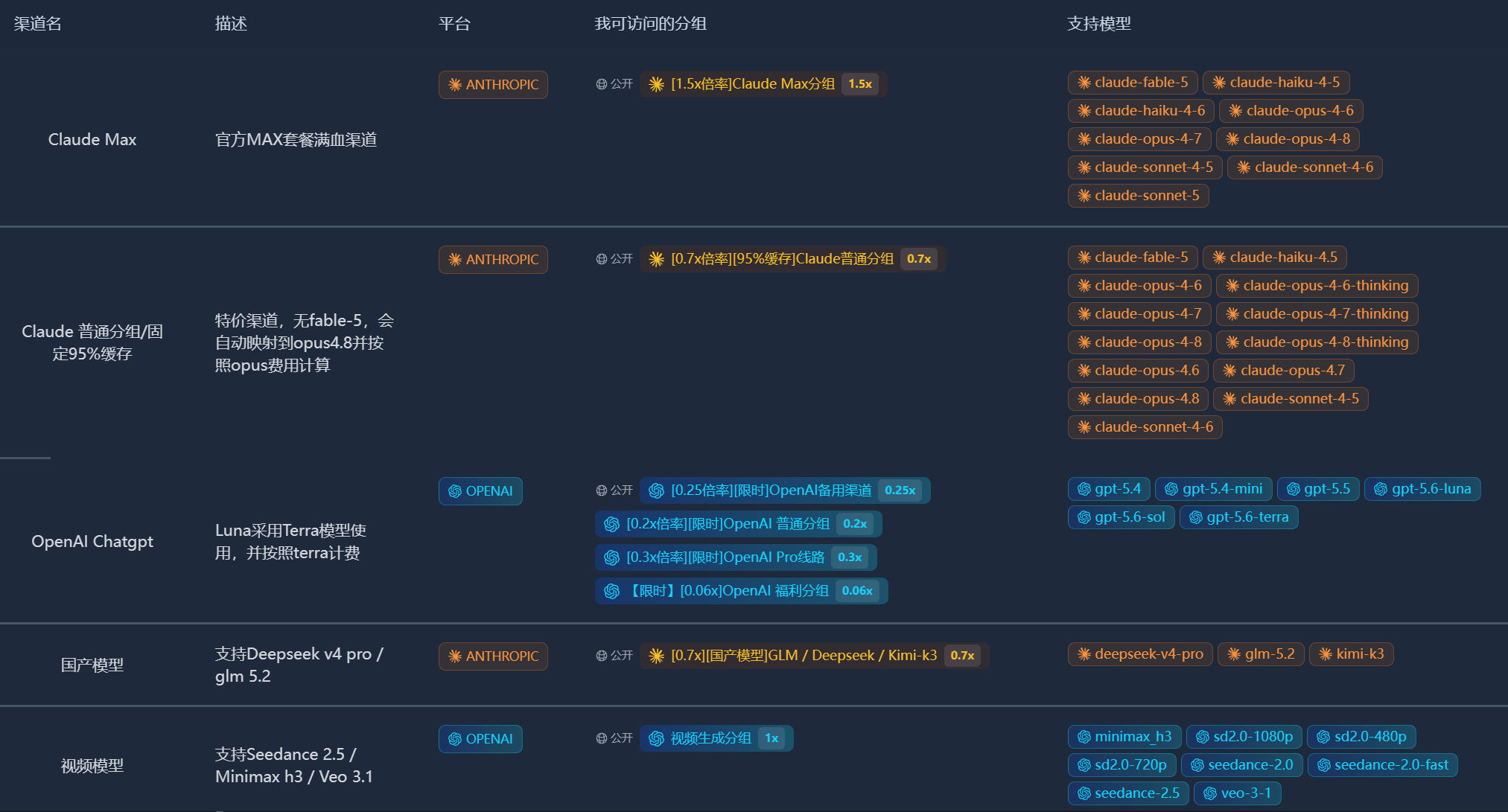Select the 国产模型 channel name
The image size is (1508, 812).
(92, 665)
